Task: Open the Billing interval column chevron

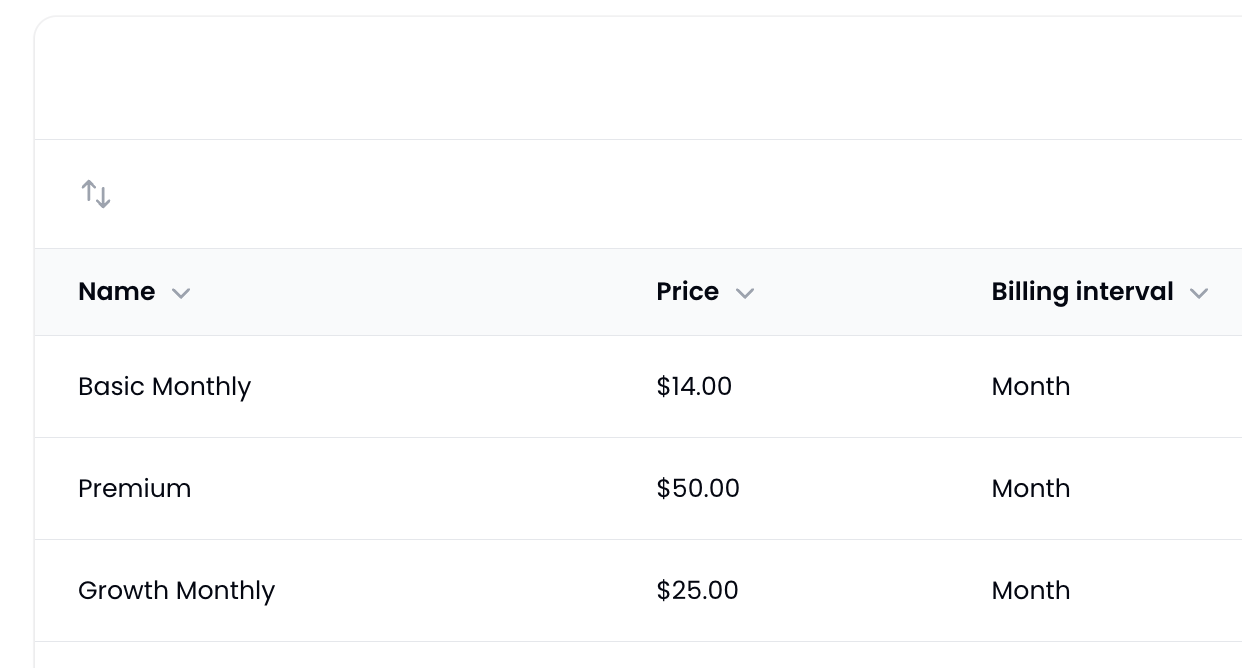Action: coord(1199,293)
